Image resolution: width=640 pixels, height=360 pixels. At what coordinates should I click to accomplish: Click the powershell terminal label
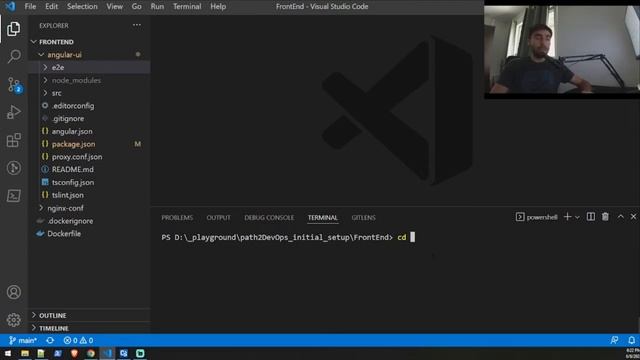point(537,217)
